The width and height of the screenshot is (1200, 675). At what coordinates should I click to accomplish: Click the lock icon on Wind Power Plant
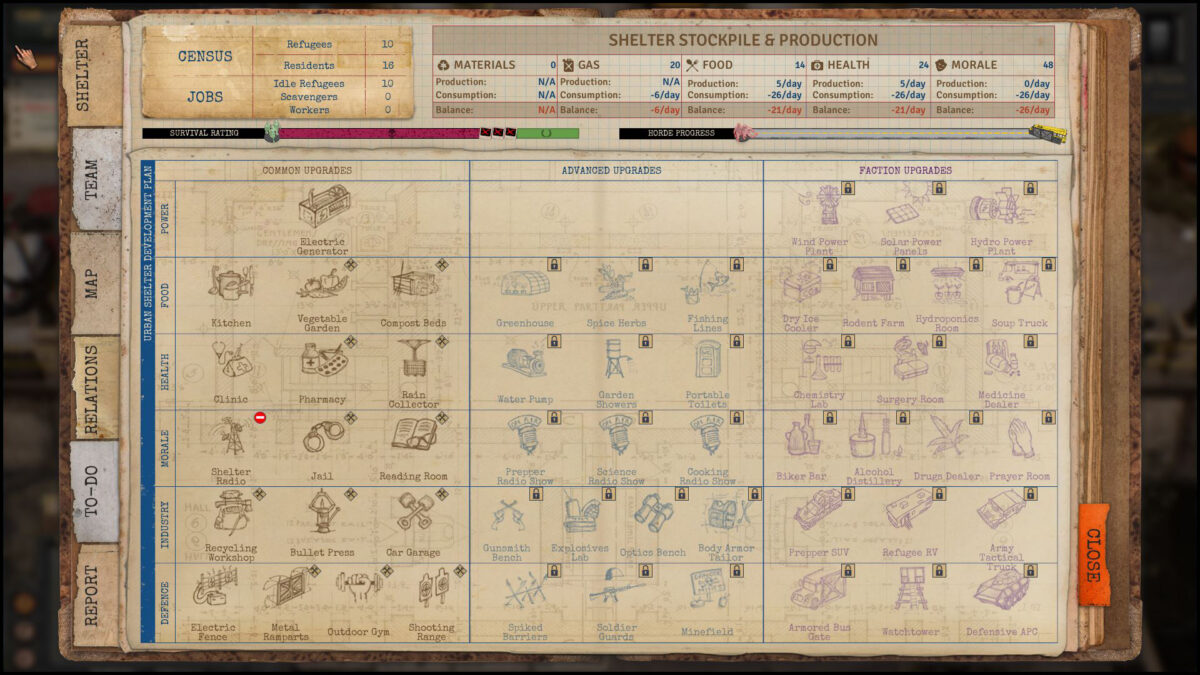(x=847, y=188)
